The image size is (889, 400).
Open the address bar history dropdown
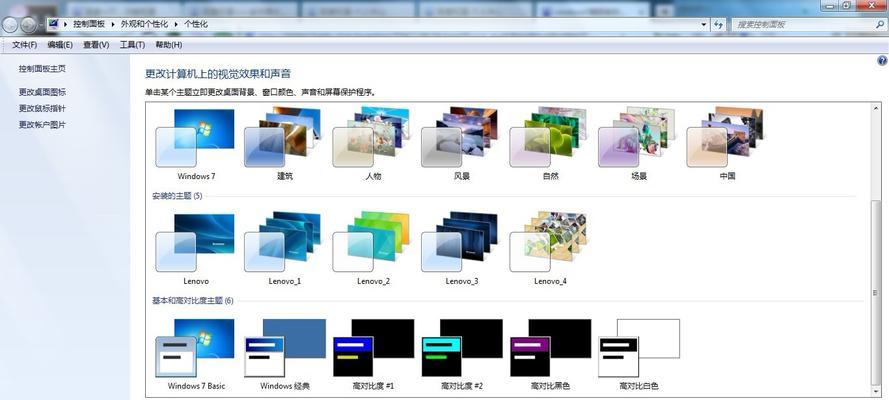pyautogui.click(x=704, y=24)
